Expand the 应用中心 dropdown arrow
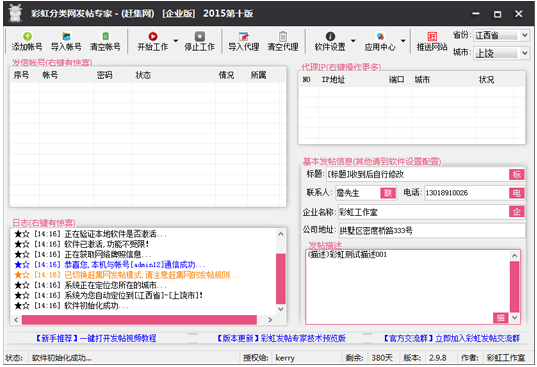537x367 pixels. tap(403, 41)
